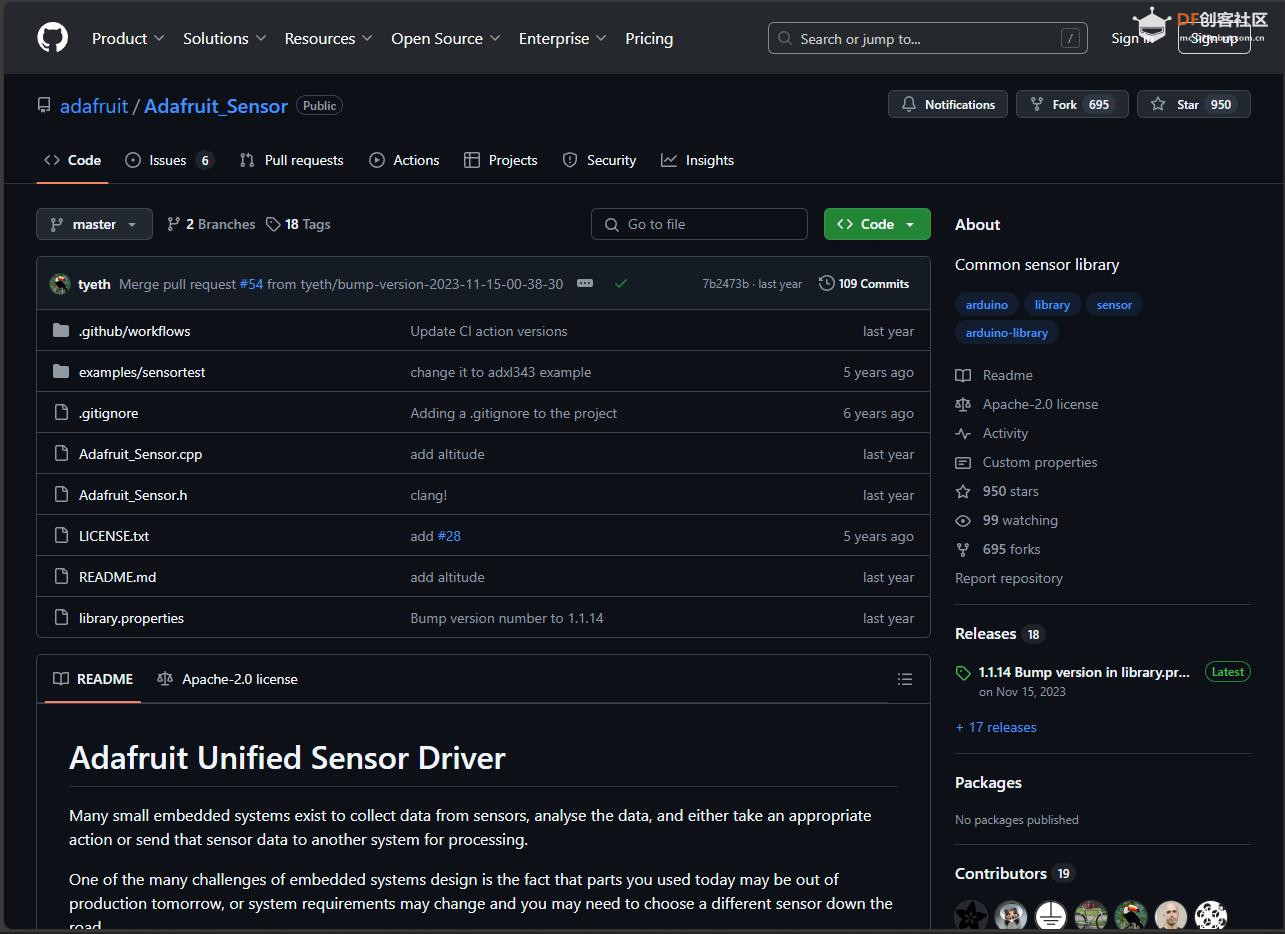
Task: Open README outline list icon
Action: [905, 679]
